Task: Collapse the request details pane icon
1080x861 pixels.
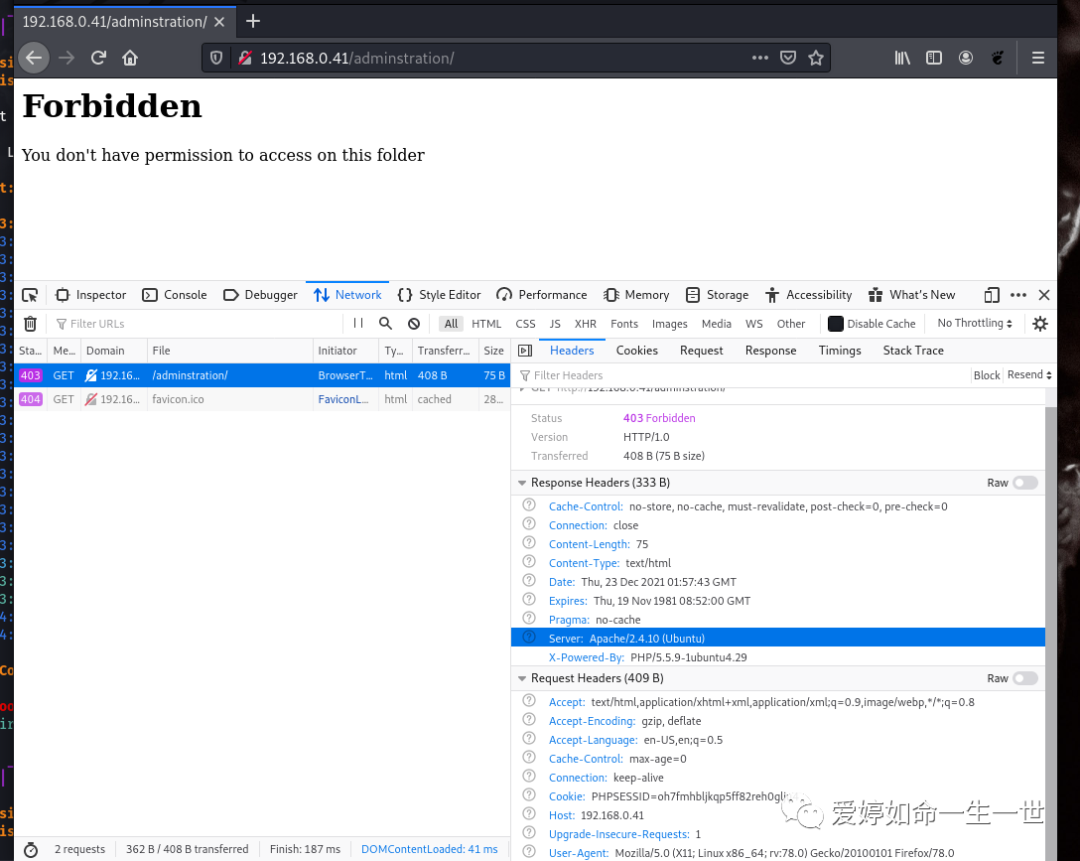Action: pos(525,351)
